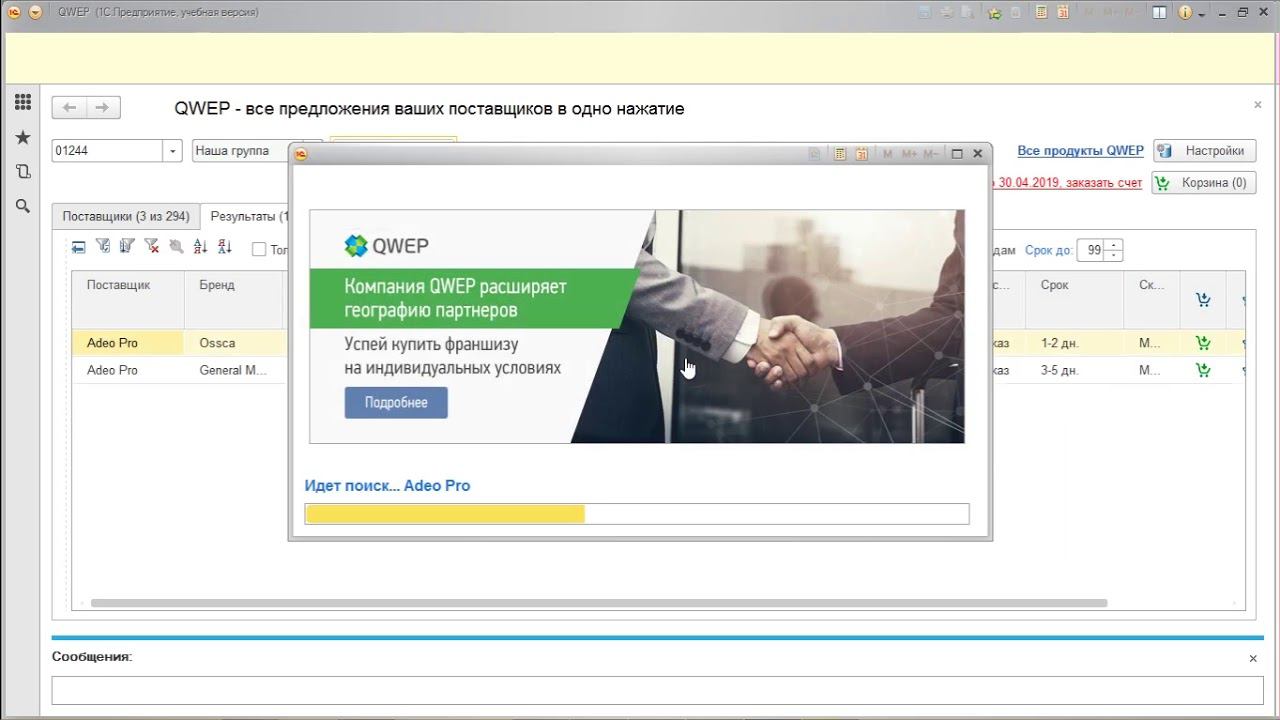The image size is (1280, 720).
Task: Decrease Срок до with the down stepper
Action: pyautogui.click(x=1114, y=256)
